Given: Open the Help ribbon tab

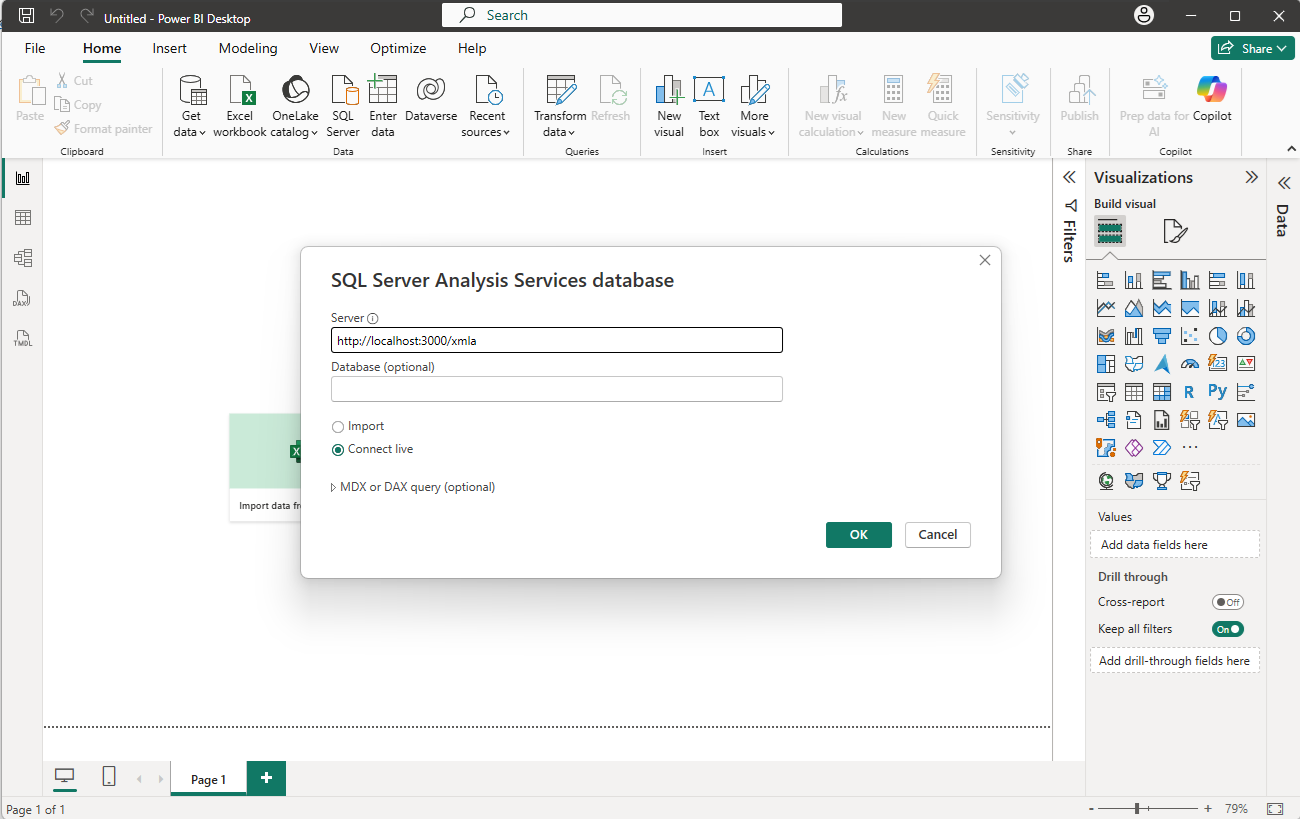Looking at the screenshot, I should 472,48.
